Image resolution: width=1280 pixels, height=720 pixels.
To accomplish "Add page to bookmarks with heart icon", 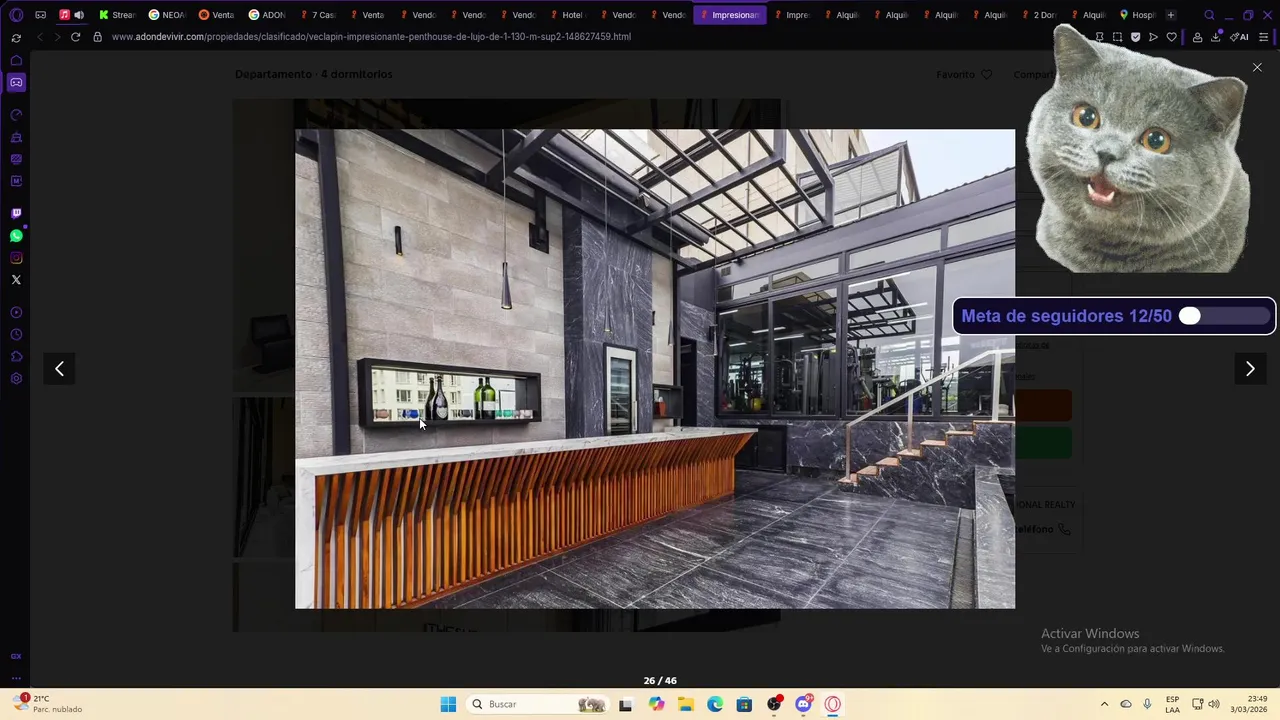I will pos(1172,37).
